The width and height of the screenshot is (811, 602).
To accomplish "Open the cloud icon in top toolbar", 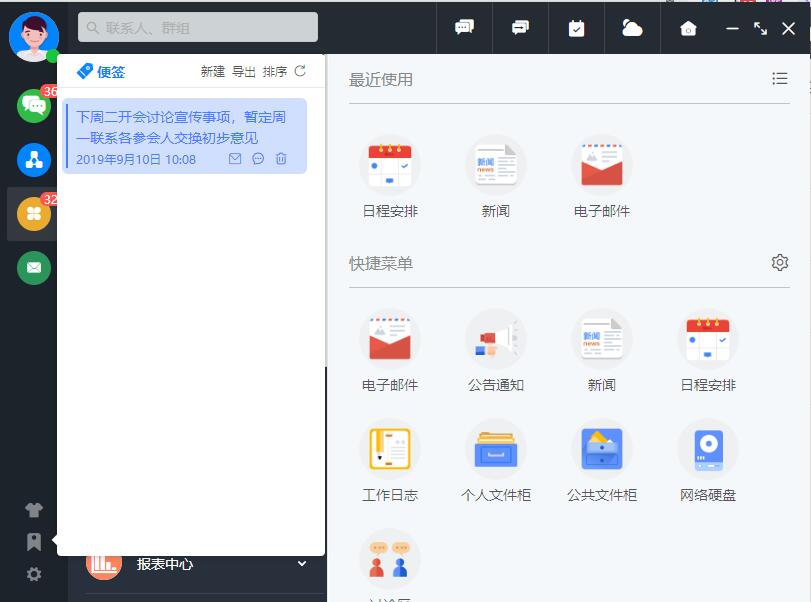I will click(x=632, y=28).
